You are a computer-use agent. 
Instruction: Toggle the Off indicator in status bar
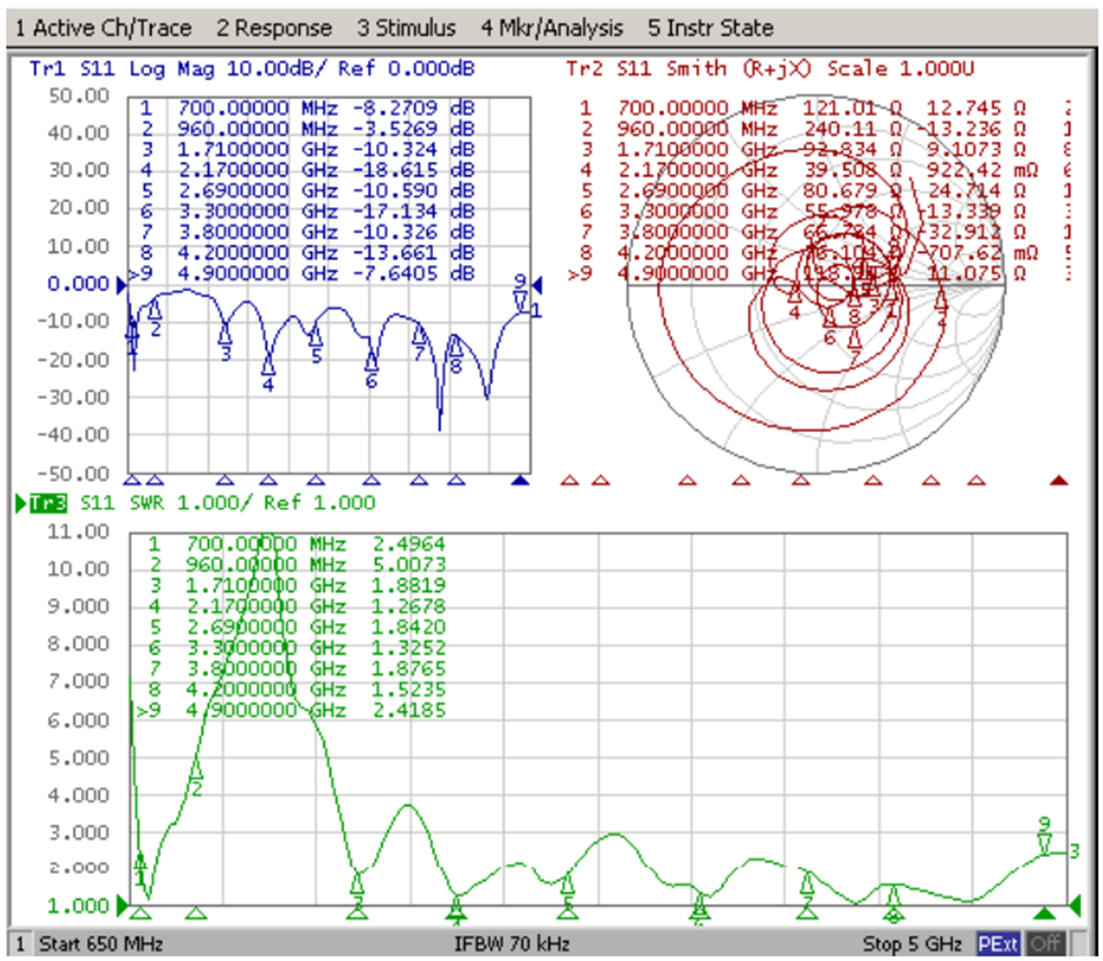coord(1044,943)
